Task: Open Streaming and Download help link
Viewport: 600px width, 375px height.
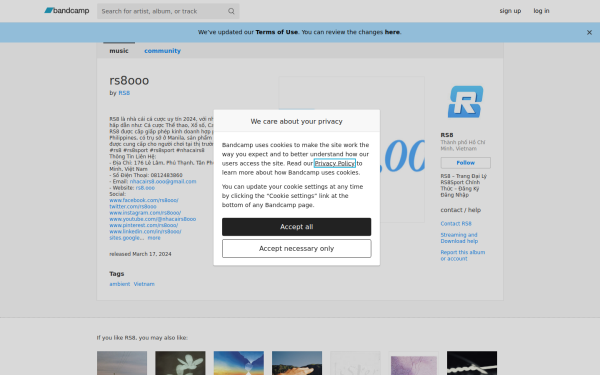Action: coord(459,238)
